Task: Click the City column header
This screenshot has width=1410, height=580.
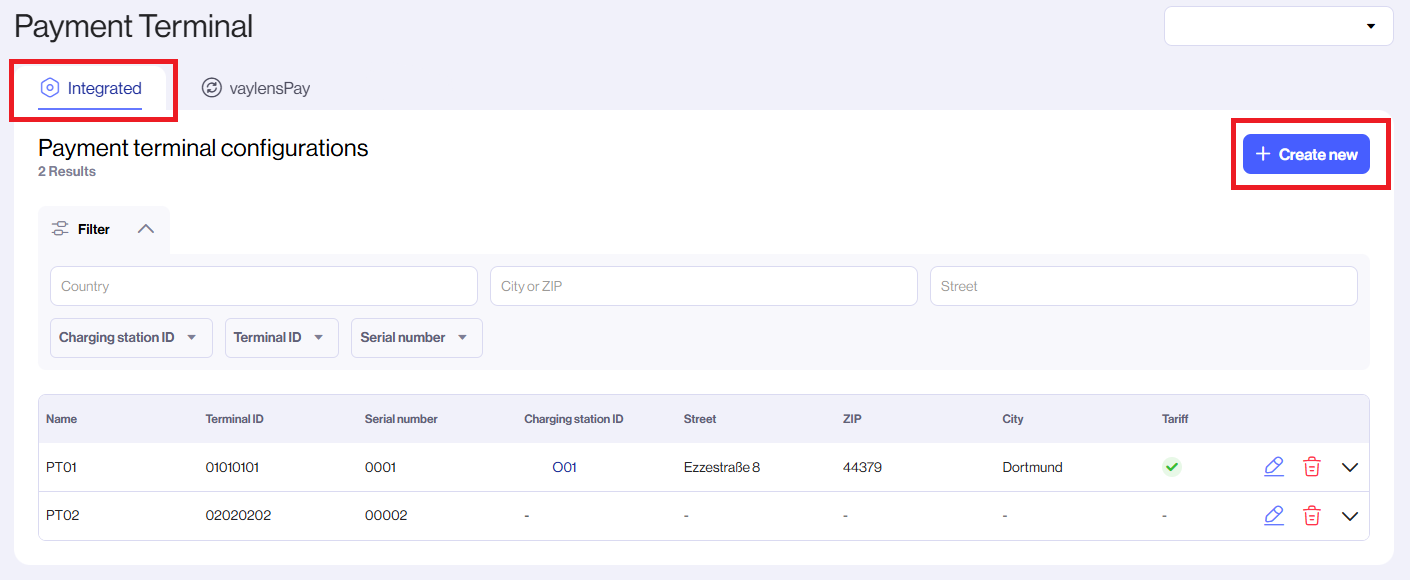Action: (x=1013, y=419)
